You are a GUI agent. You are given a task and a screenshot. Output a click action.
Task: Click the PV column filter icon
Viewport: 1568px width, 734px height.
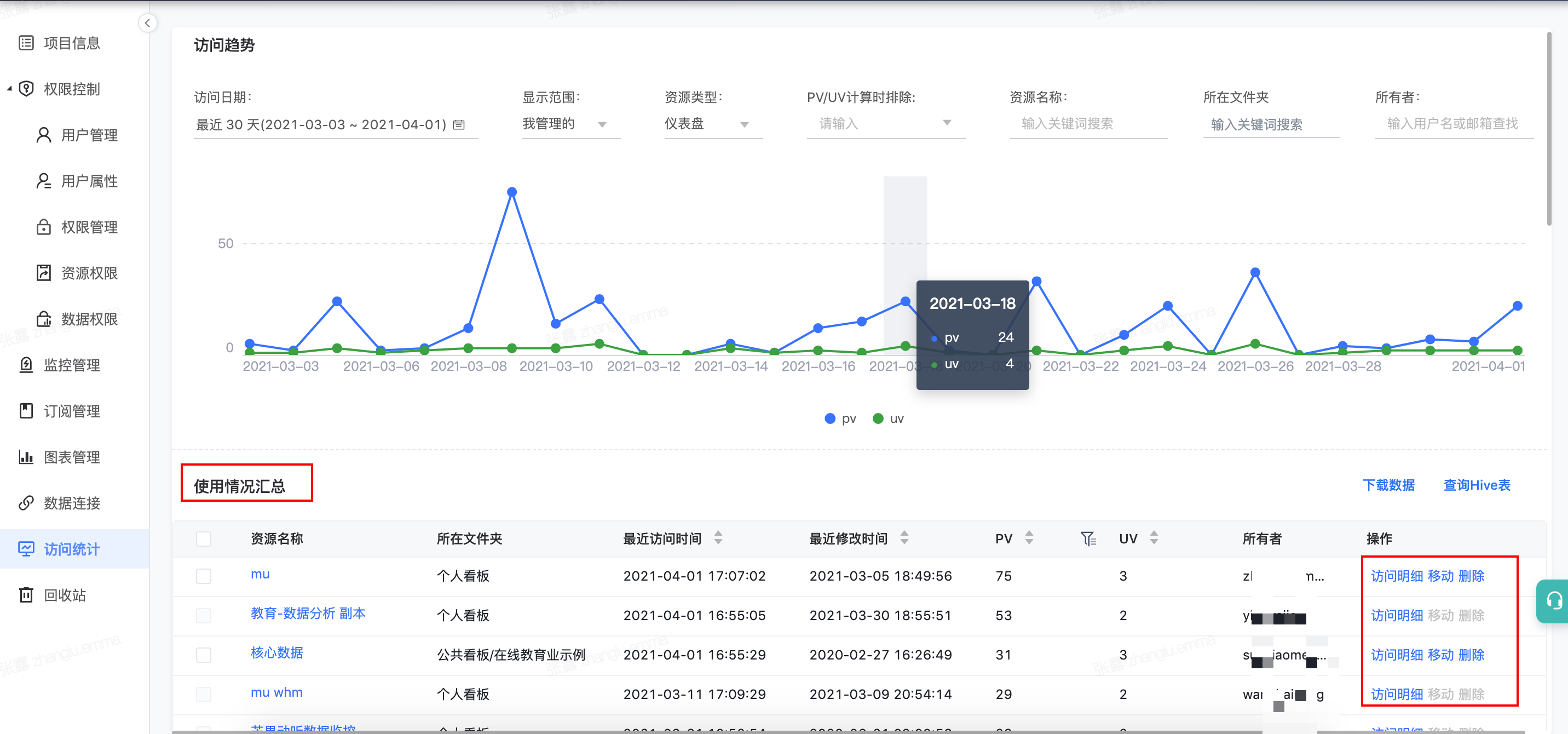coord(1088,538)
